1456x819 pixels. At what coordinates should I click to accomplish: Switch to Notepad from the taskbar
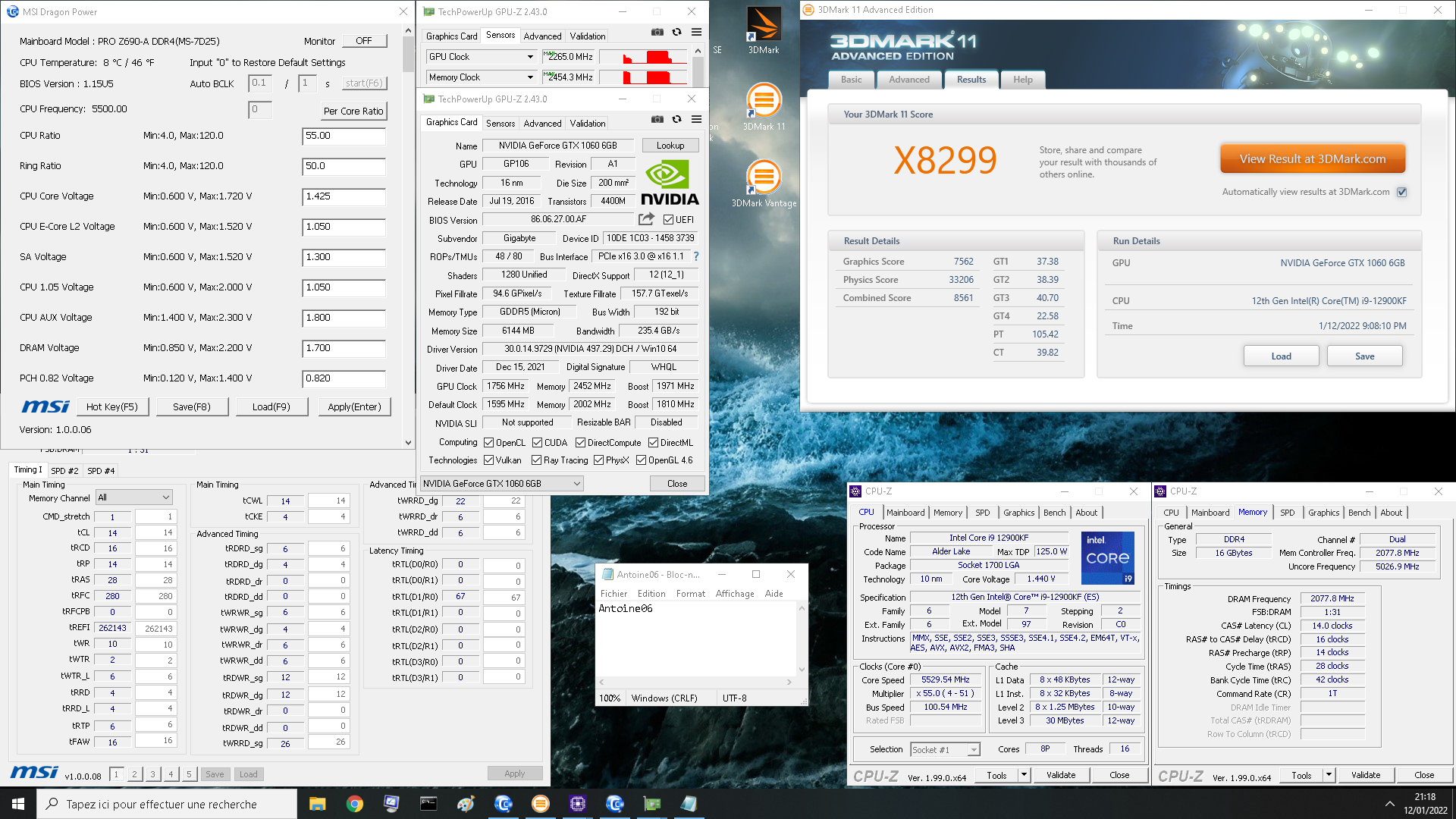689,804
